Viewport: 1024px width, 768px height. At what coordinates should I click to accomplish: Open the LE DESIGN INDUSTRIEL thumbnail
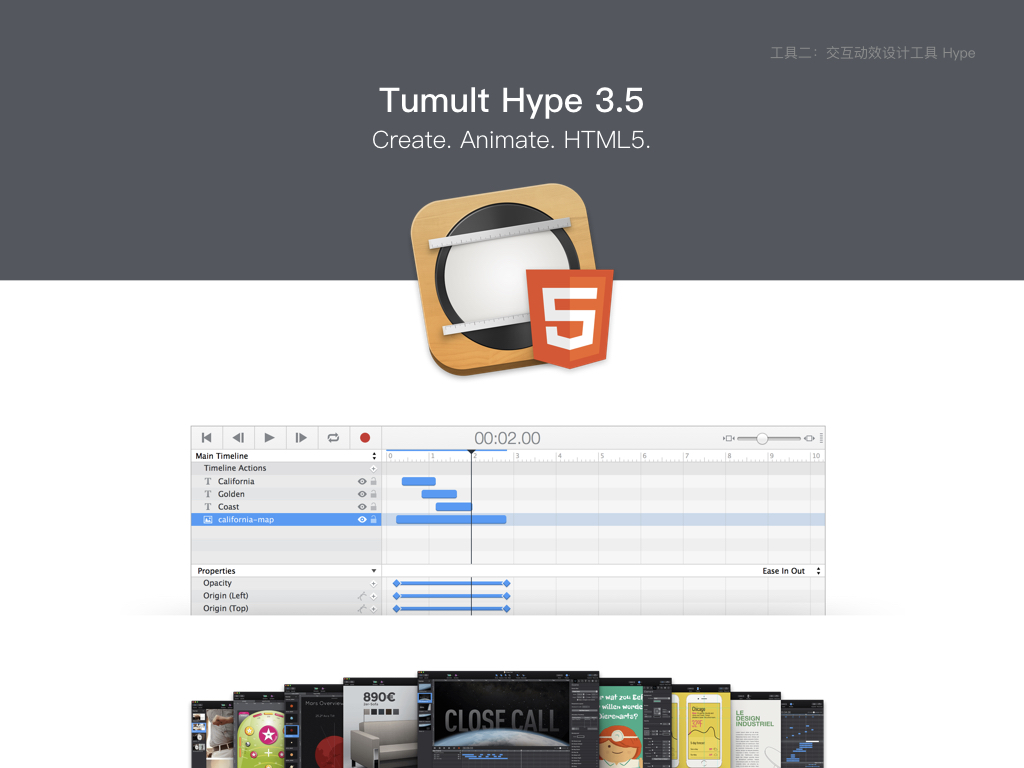point(756,730)
